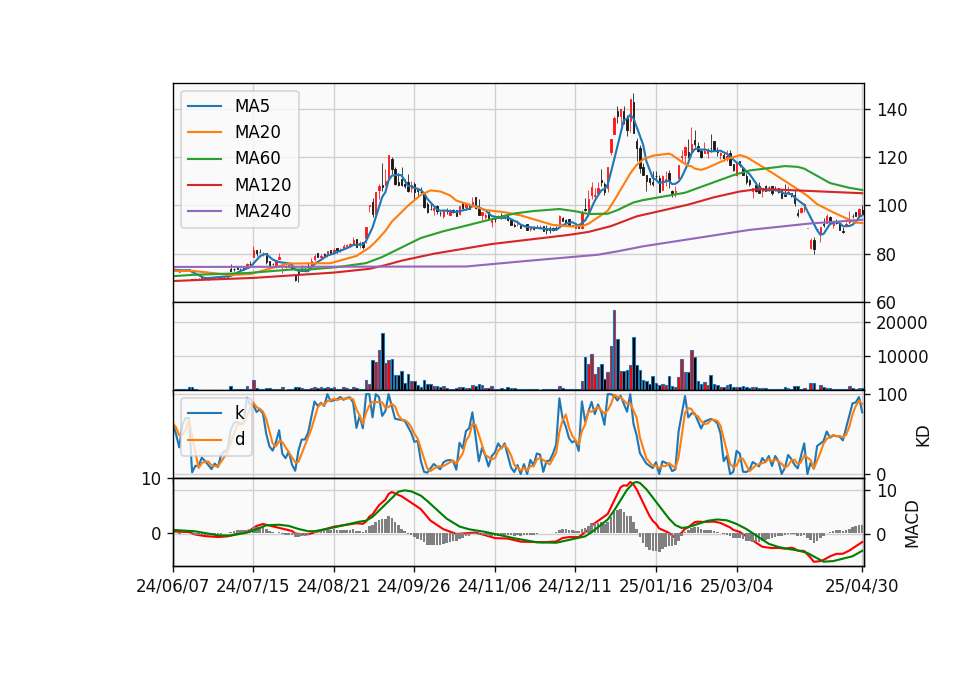Click the 24/09/26 date axis label
The width and height of the screenshot is (960, 690).
tap(413, 586)
